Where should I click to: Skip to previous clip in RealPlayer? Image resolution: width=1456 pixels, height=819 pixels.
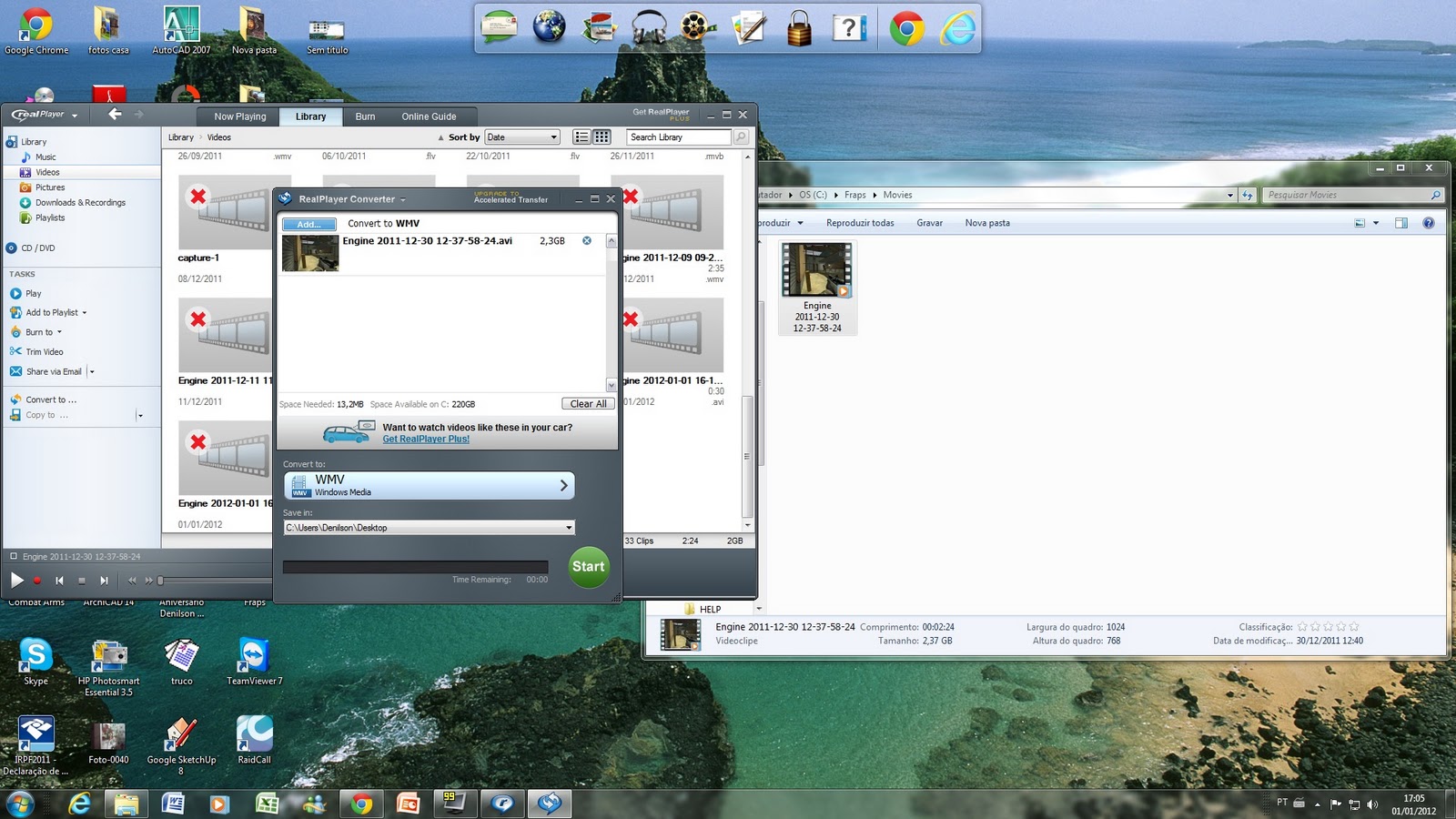pos(59,581)
